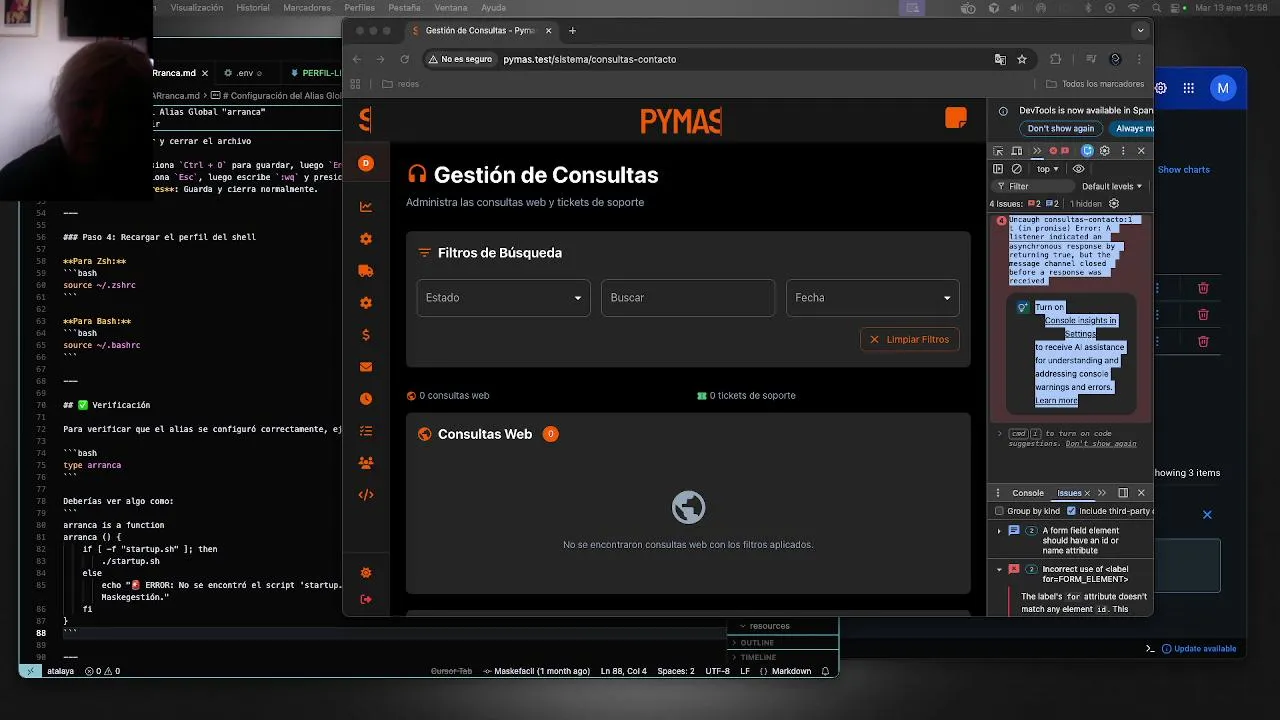This screenshot has height=720, width=1280.
Task: Click Limpiar Filtros button
Action: point(910,339)
